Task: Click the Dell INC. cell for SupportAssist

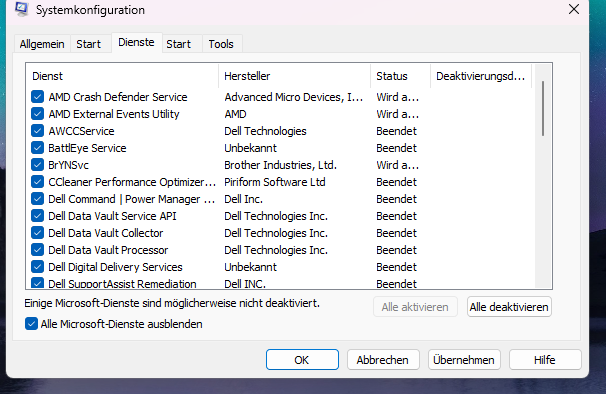Action: [245, 284]
